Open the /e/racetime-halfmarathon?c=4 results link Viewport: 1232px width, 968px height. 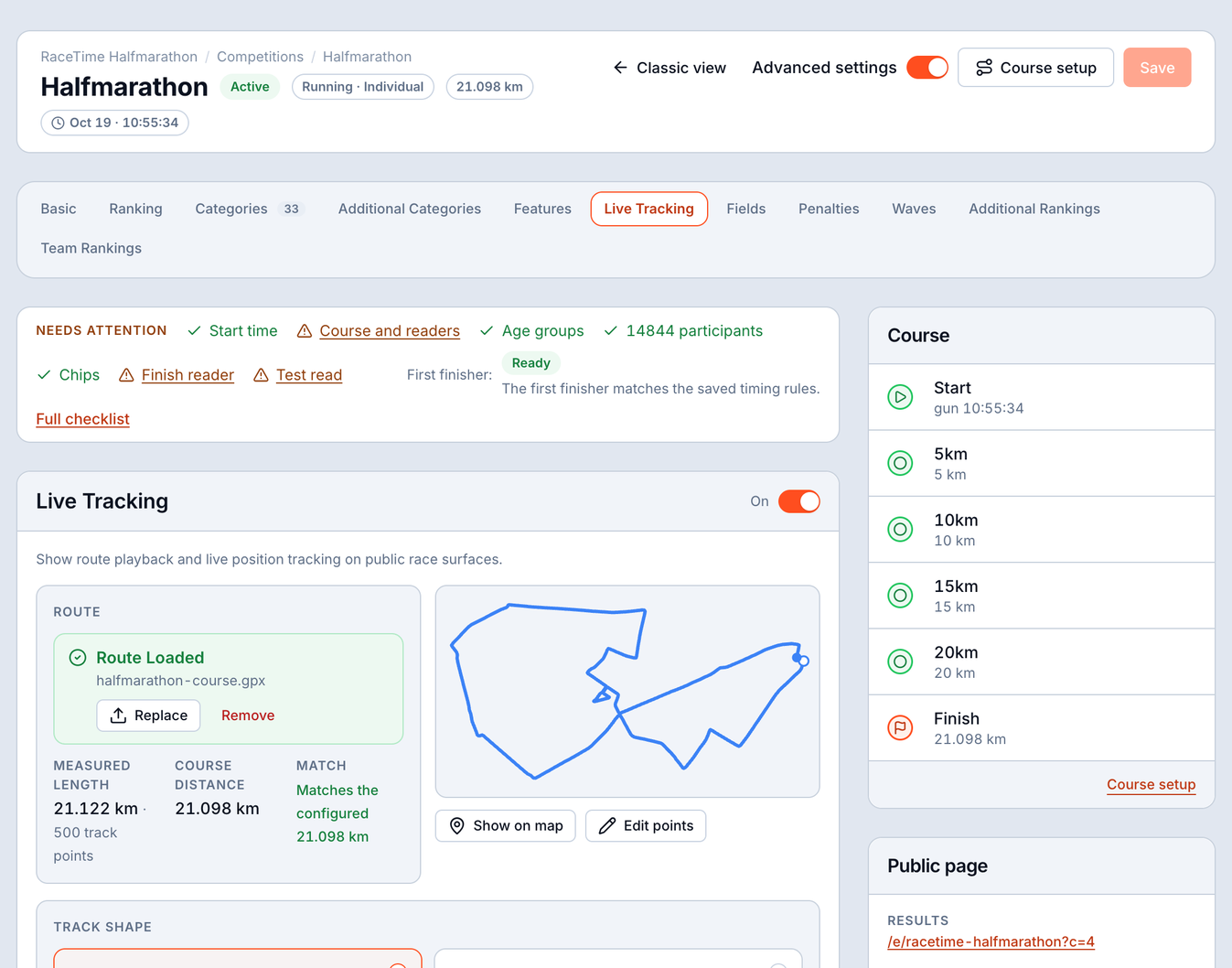tap(991, 941)
